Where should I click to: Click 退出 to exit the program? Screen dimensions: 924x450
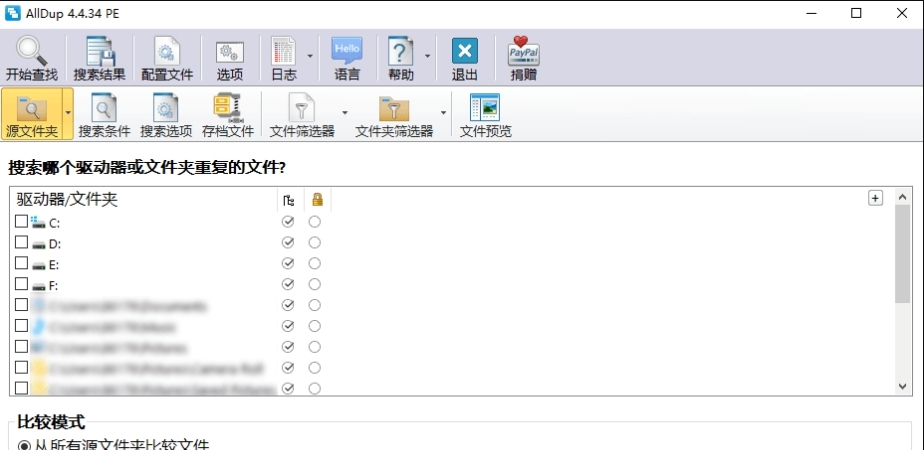[465, 59]
